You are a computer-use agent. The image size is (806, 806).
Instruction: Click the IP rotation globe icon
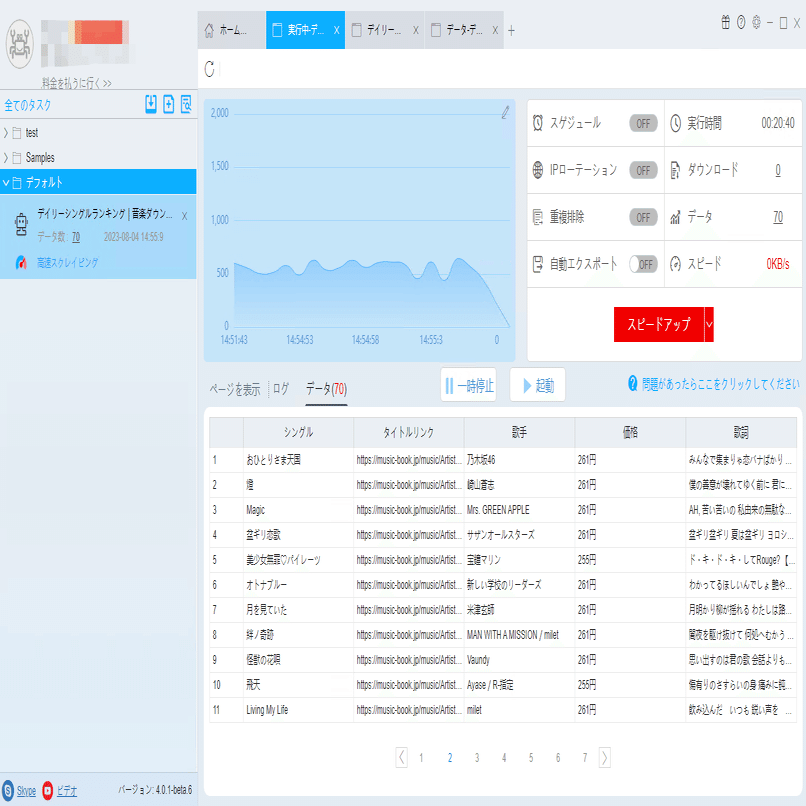point(538,170)
